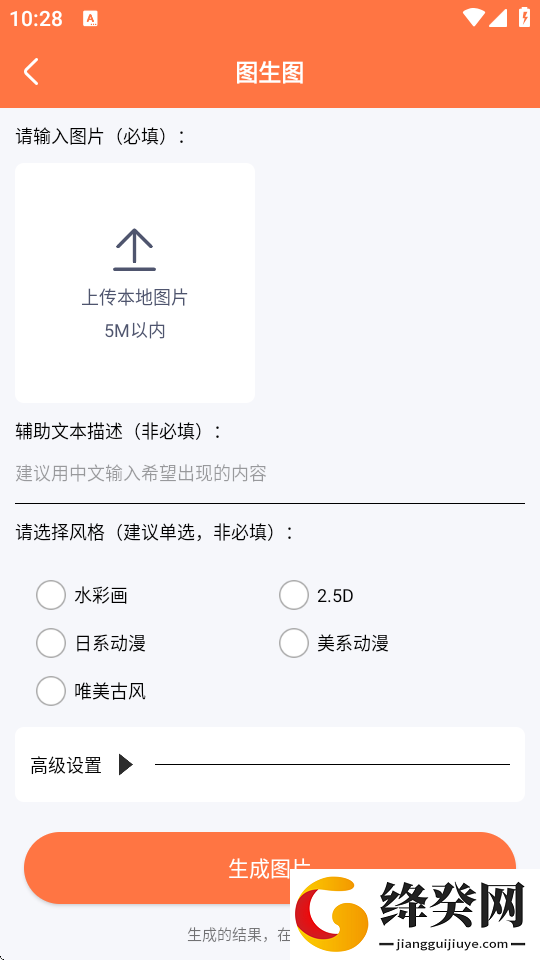The height and width of the screenshot is (960, 540).
Task: Expand 高级设置 with the triangle arrow
Action: point(126,765)
